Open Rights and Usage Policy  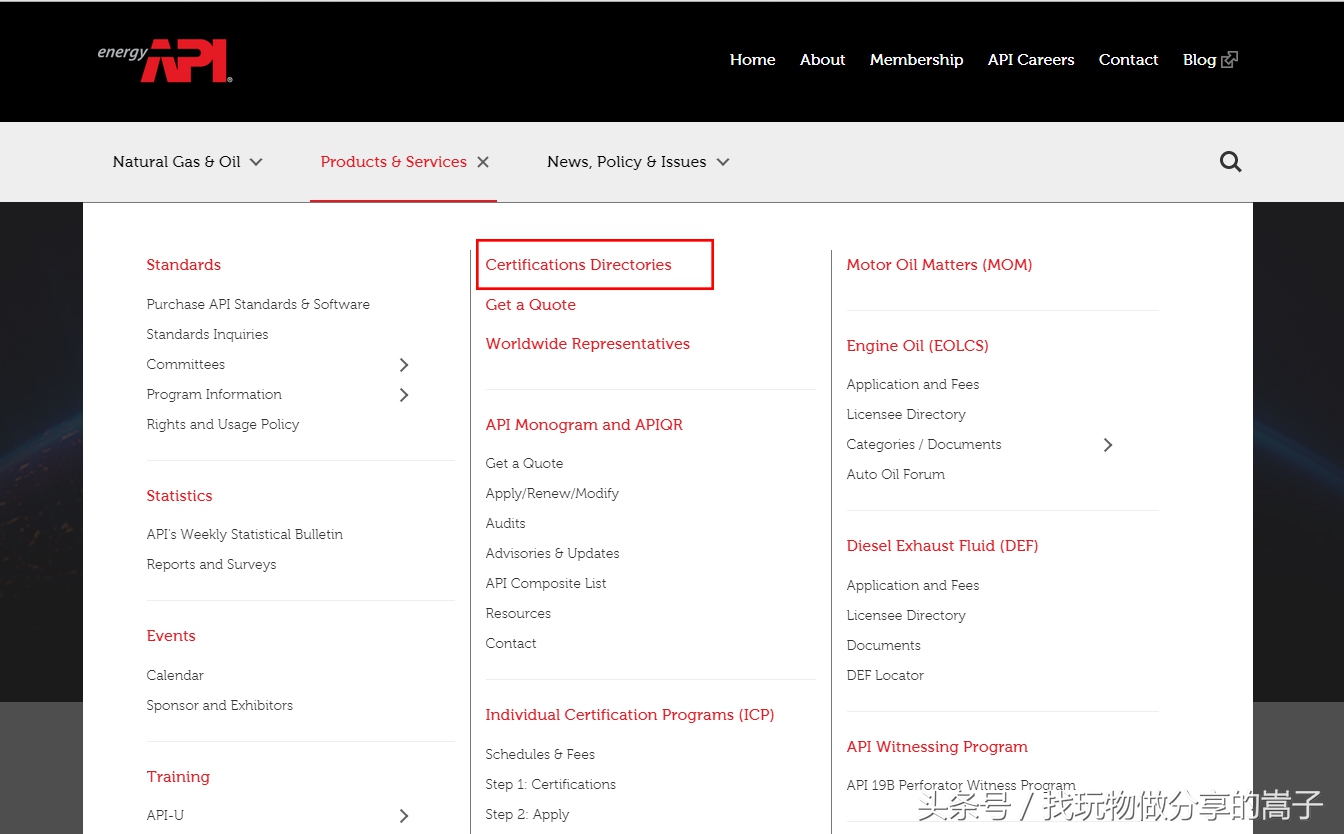(223, 424)
